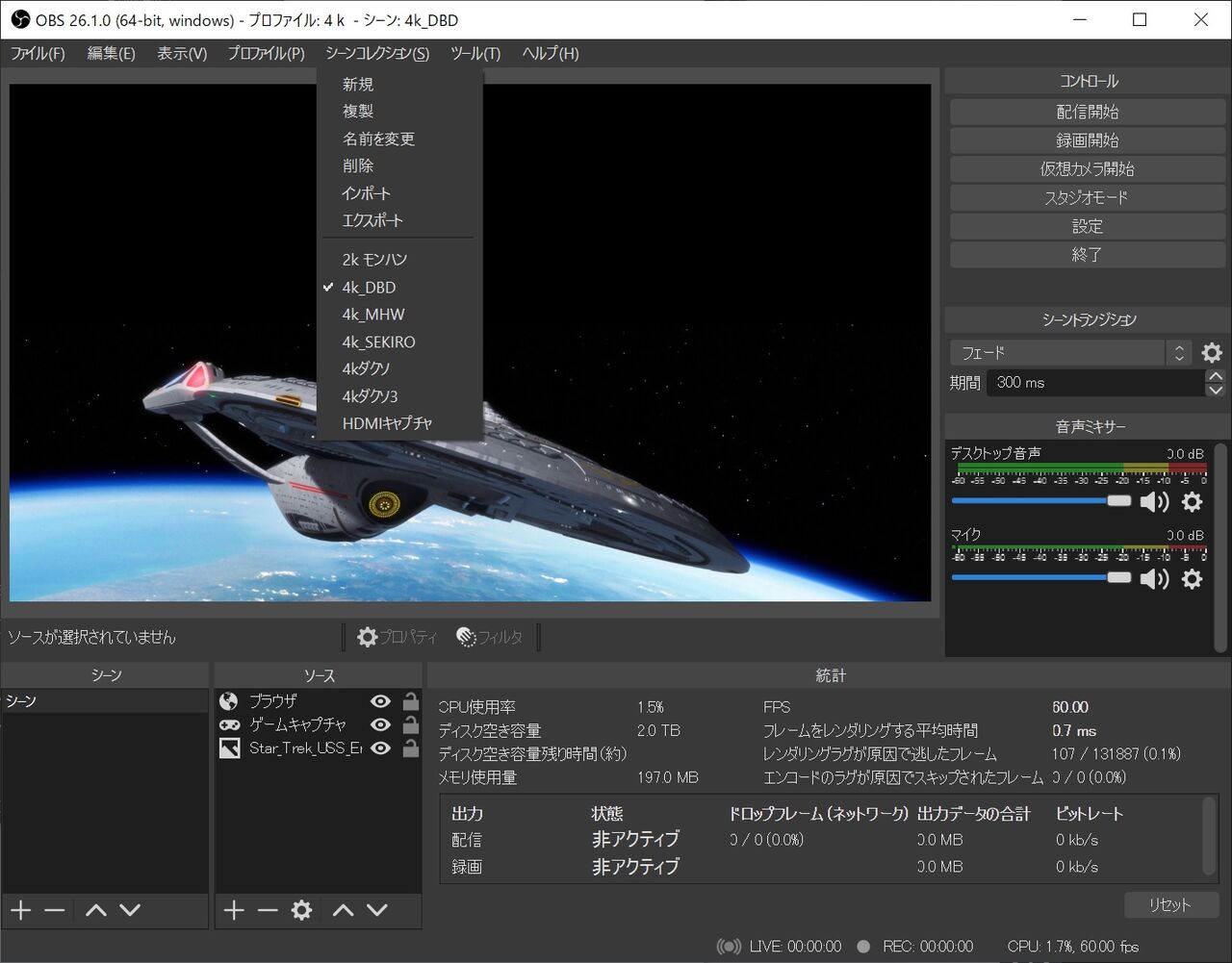
Task: Add a new source with plus icon
Action: (234, 910)
